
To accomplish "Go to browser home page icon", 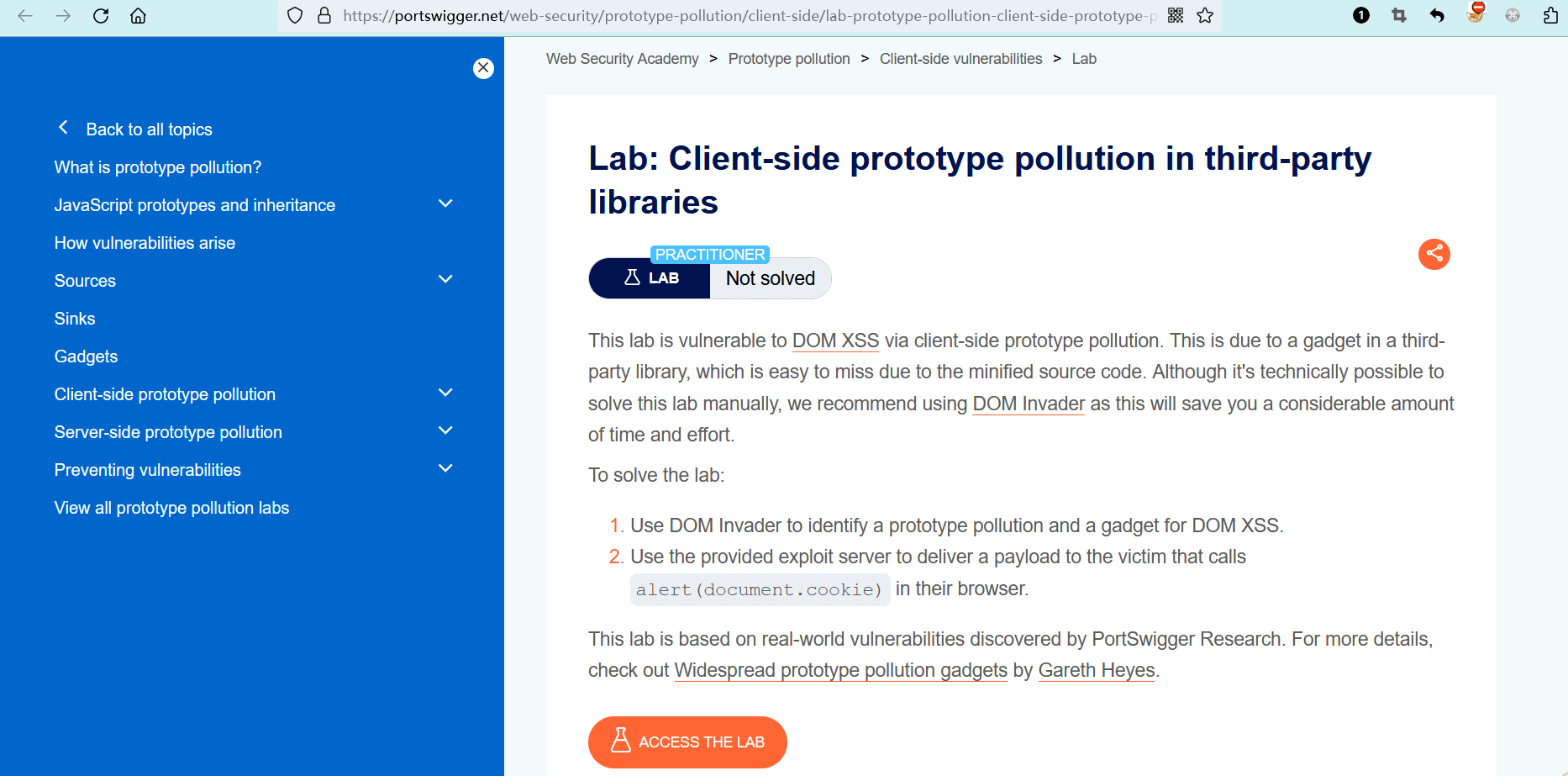I will [x=138, y=16].
